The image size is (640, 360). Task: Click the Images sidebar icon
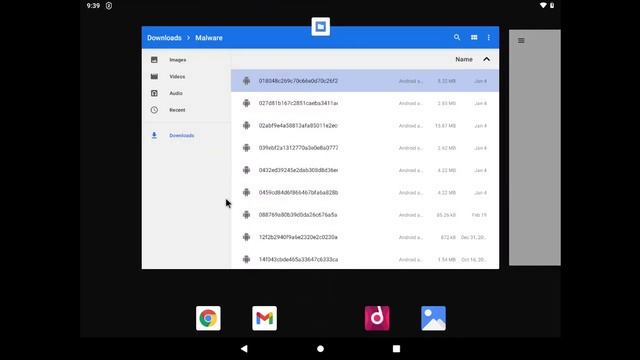154,60
